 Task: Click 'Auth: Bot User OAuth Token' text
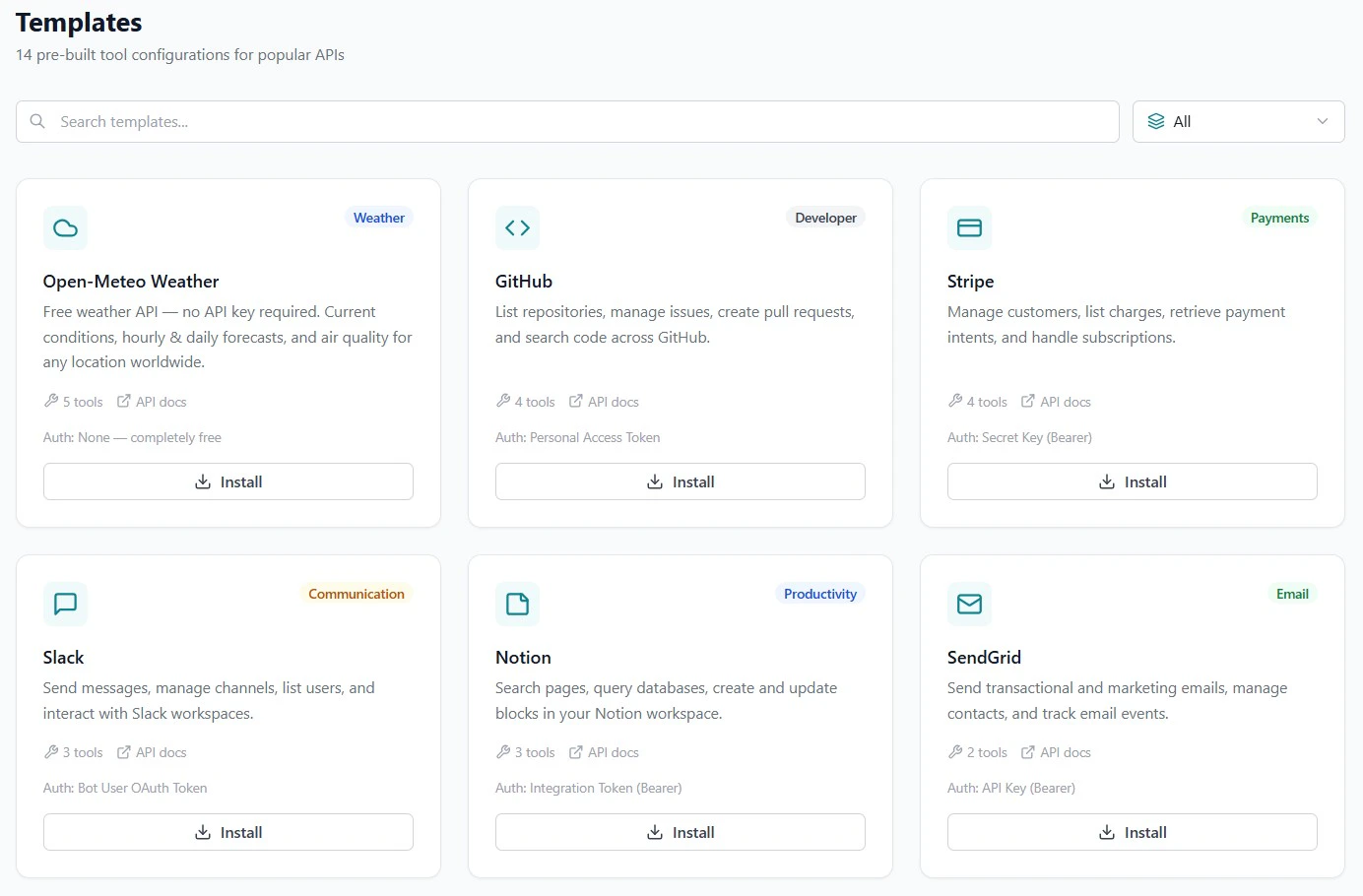tap(125, 788)
